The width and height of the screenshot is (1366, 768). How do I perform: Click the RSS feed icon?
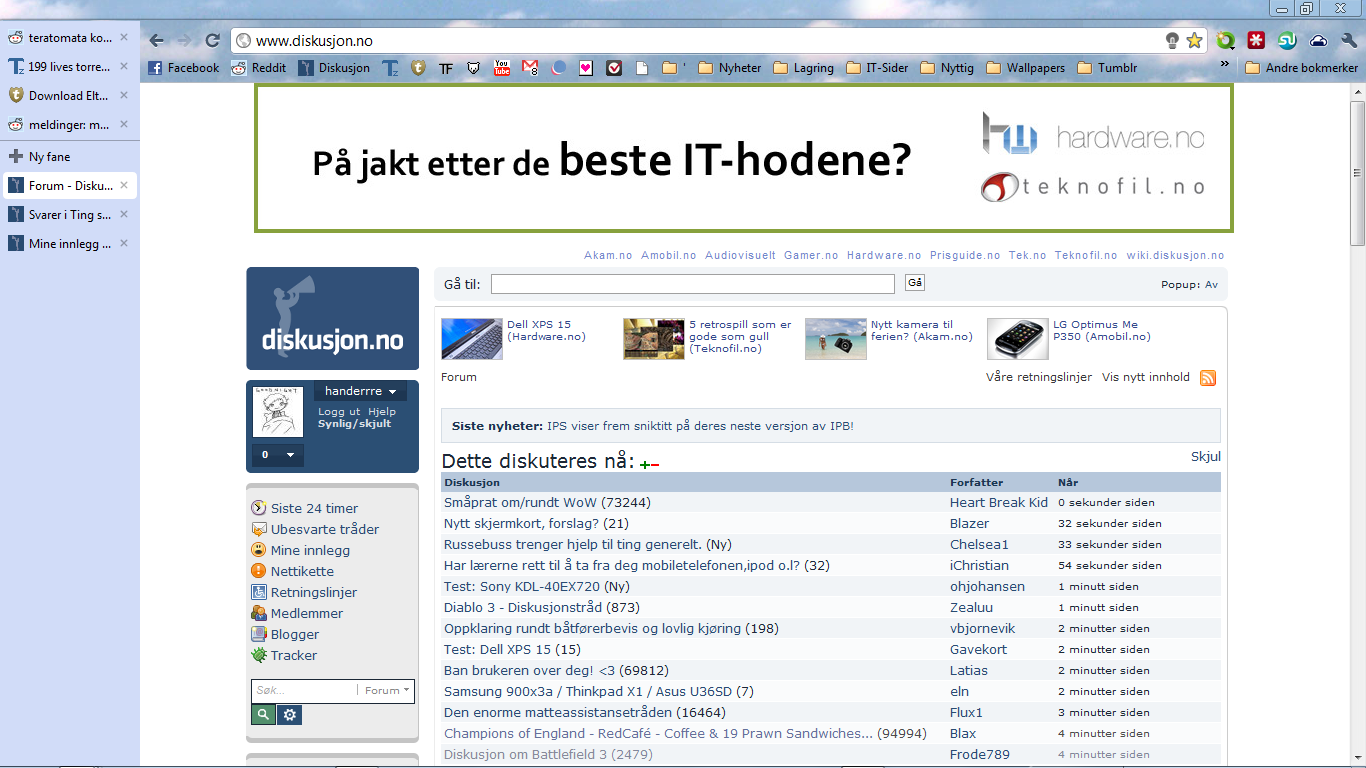point(1208,378)
